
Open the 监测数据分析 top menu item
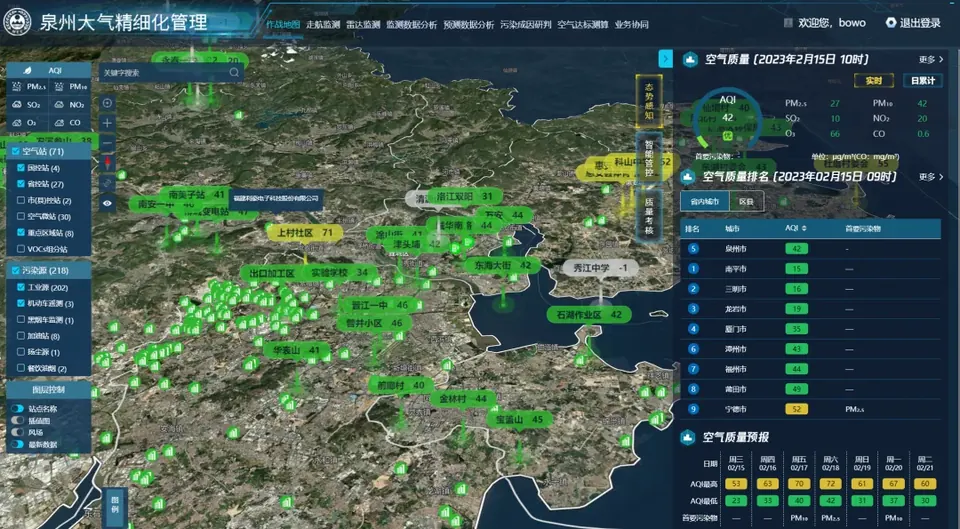(x=411, y=24)
